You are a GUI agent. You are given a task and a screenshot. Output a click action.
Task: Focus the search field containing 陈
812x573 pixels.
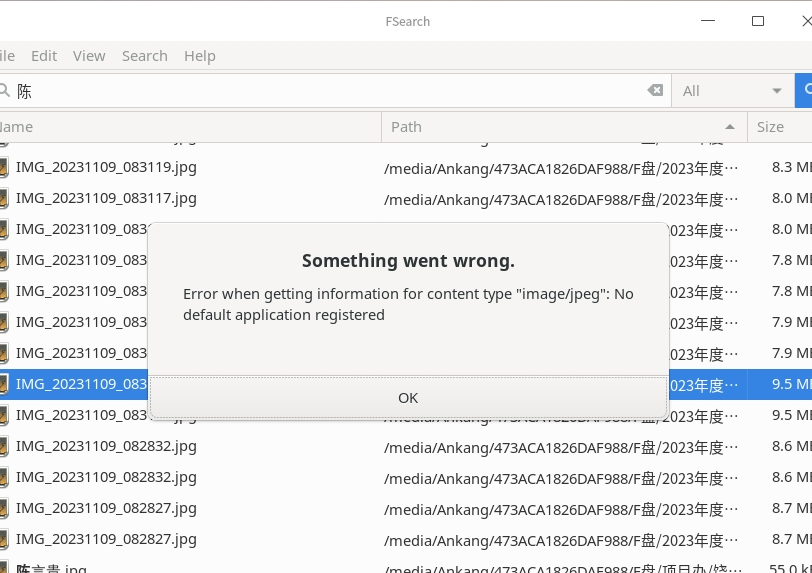tap(330, 91)
